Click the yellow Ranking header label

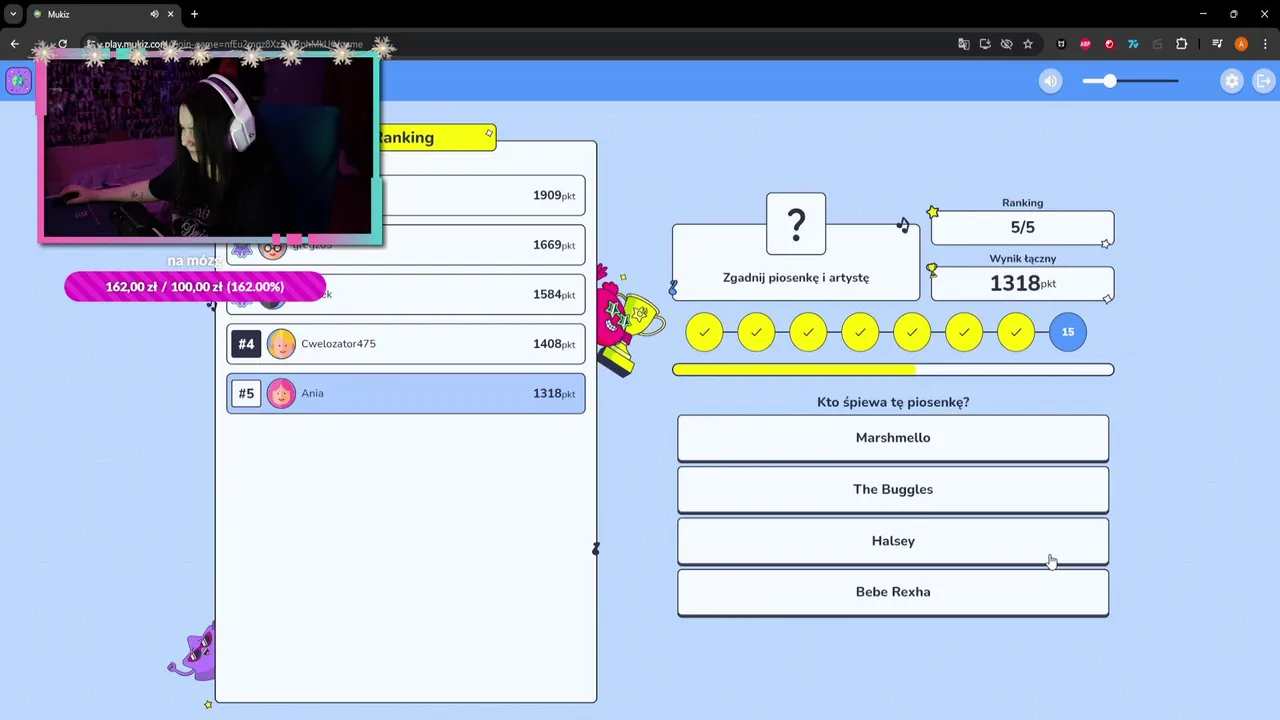point(435,138)
